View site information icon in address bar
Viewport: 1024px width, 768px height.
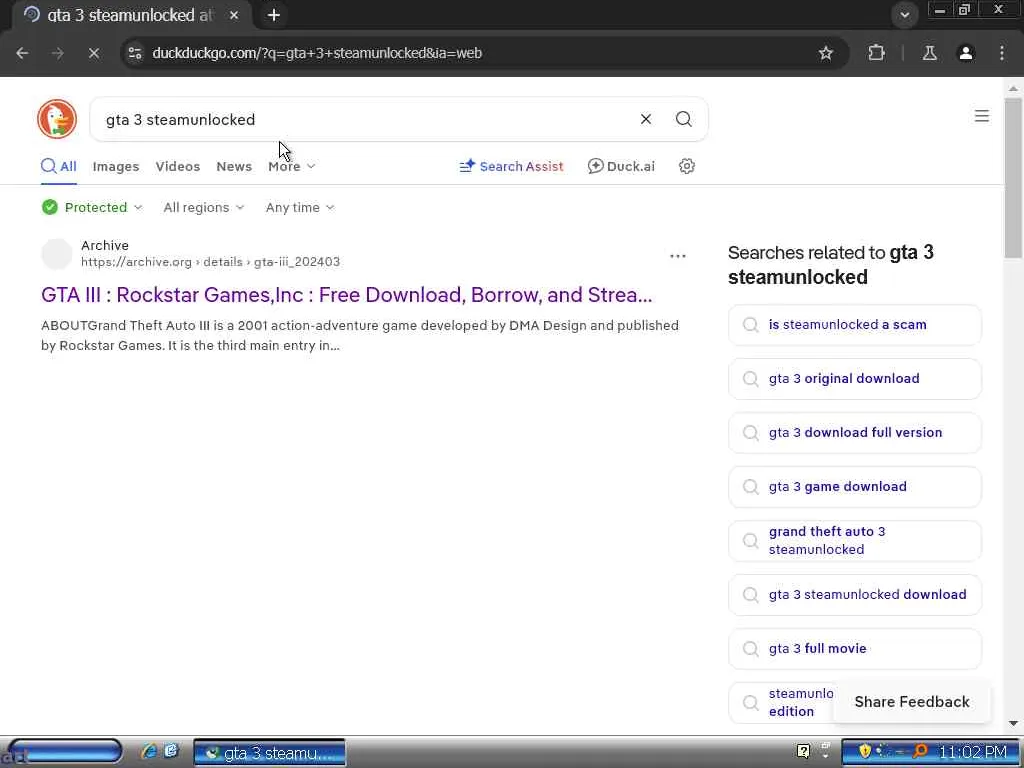[135, 53]
